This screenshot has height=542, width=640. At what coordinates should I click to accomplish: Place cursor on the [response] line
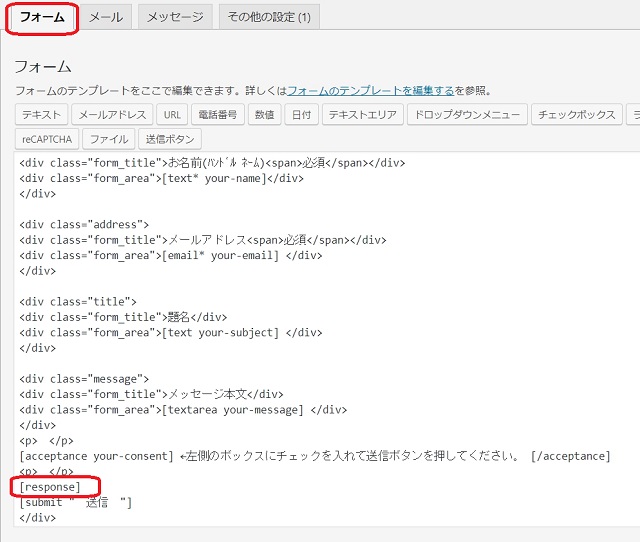[50, 487]
